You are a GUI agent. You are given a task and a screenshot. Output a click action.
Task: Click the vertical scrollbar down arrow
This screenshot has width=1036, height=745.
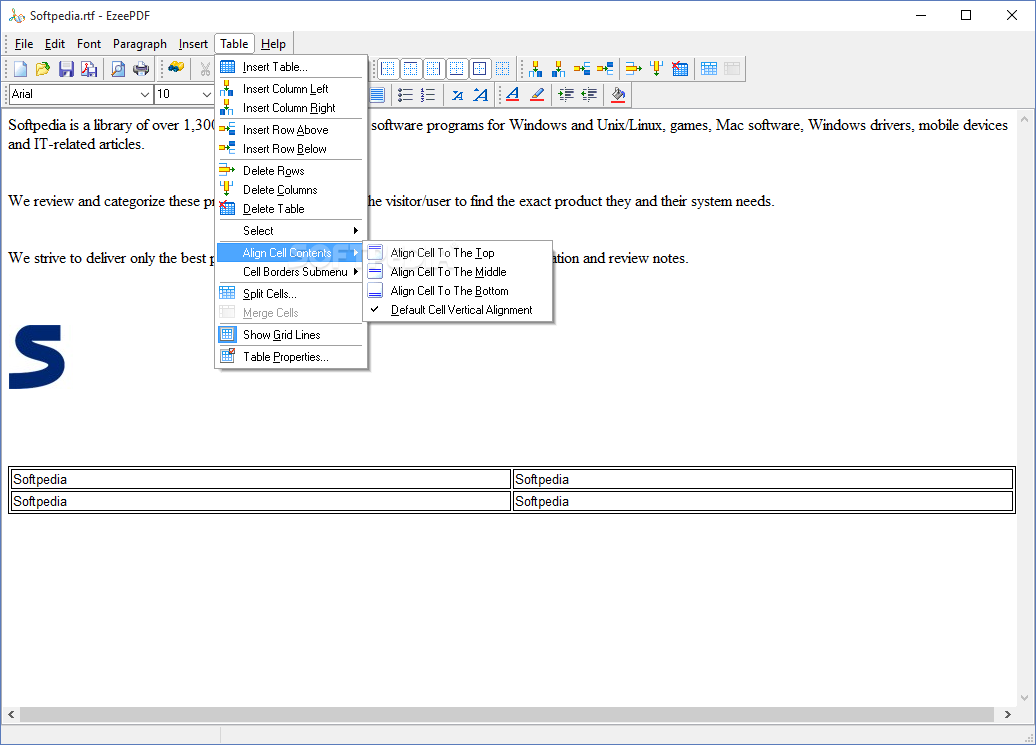tap(1025, 697)
